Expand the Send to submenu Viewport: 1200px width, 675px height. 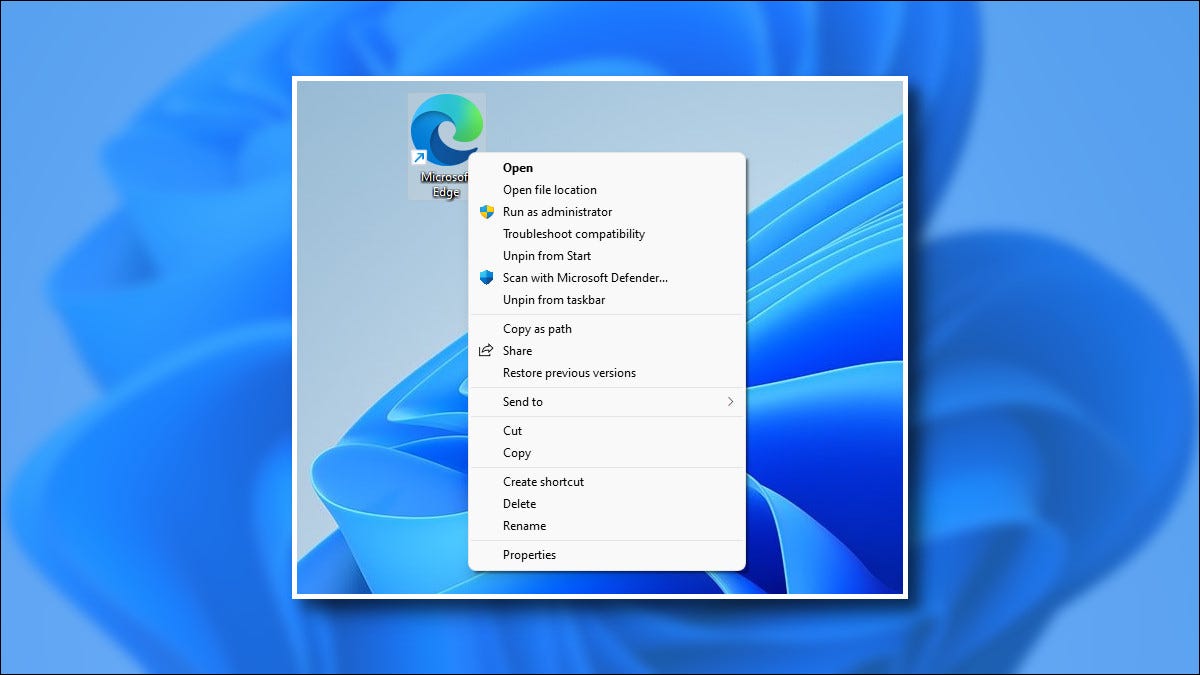(x=522, y=401)
